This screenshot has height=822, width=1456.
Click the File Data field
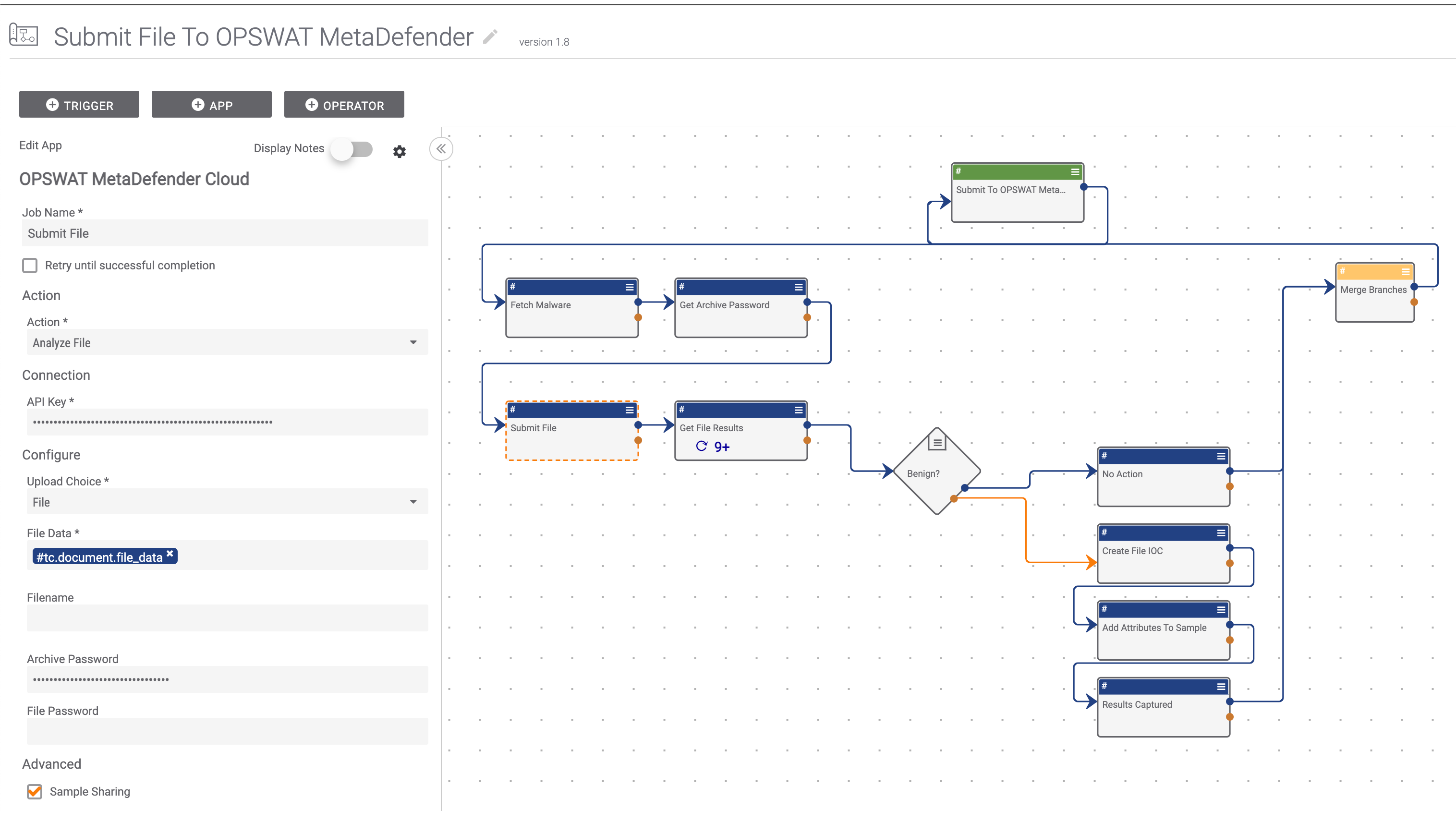(x=227, y=556)
